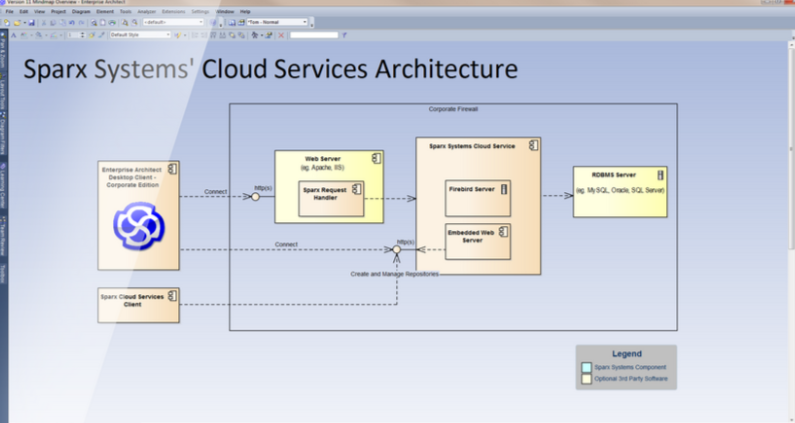Click the 'Create and Manage Repositories' connector label

(x=394, y=274)
